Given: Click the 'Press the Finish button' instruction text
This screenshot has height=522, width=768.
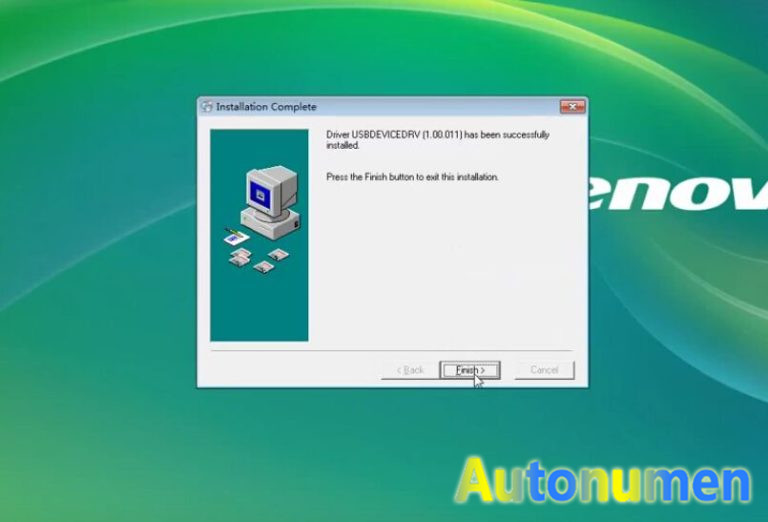Looking at the screenshot, I should click(x=412, y=177).
